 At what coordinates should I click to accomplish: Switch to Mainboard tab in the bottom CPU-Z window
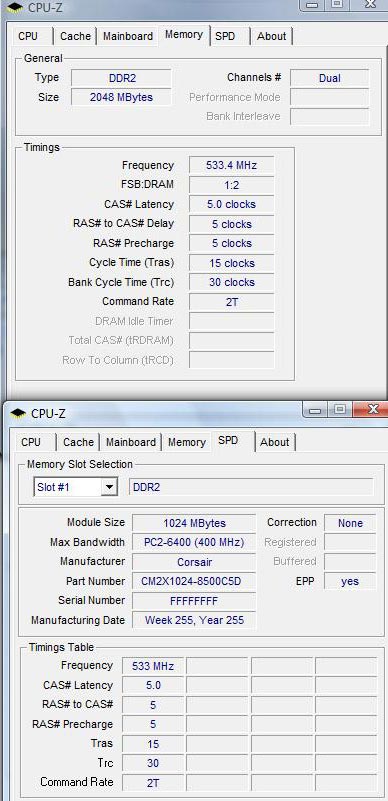131,442
